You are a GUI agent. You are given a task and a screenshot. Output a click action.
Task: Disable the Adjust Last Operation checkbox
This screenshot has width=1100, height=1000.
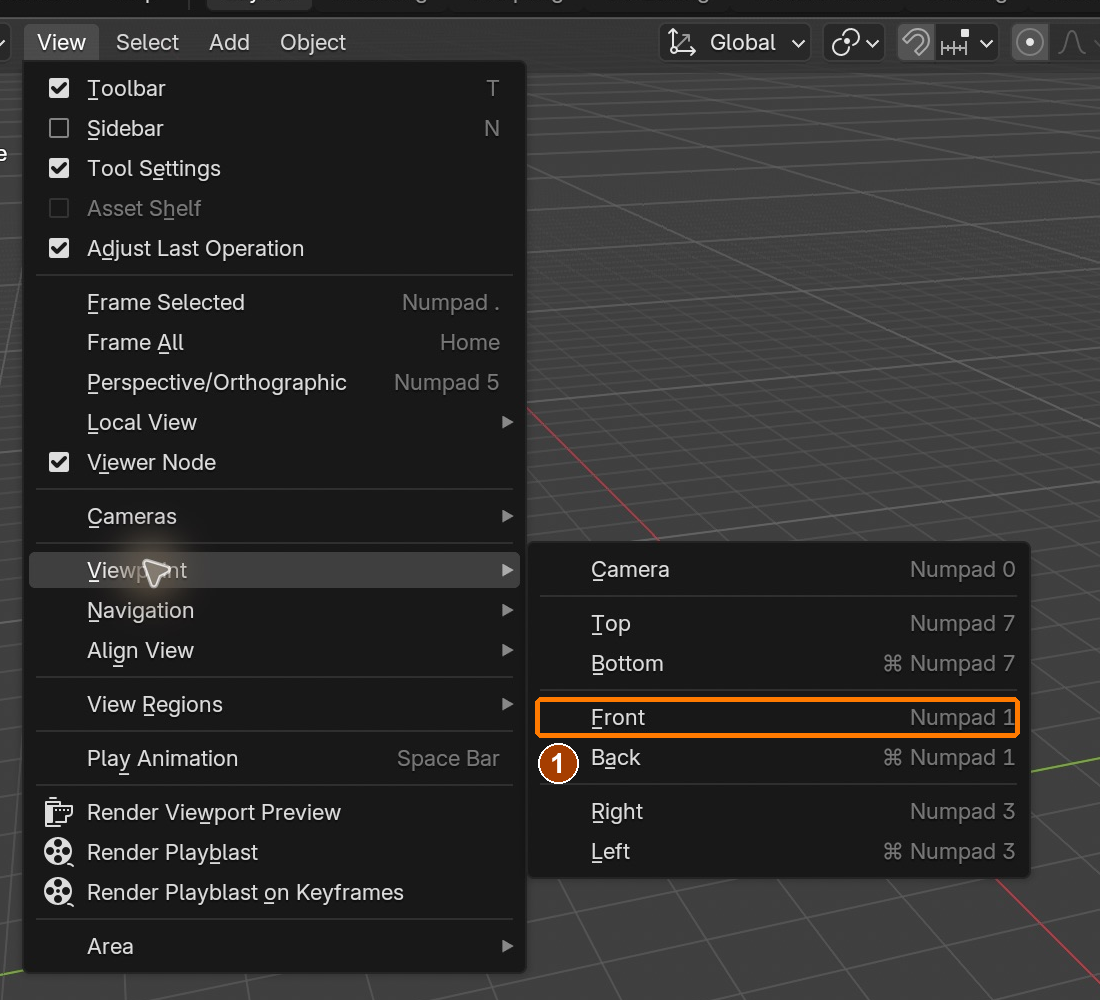(59, 248)
